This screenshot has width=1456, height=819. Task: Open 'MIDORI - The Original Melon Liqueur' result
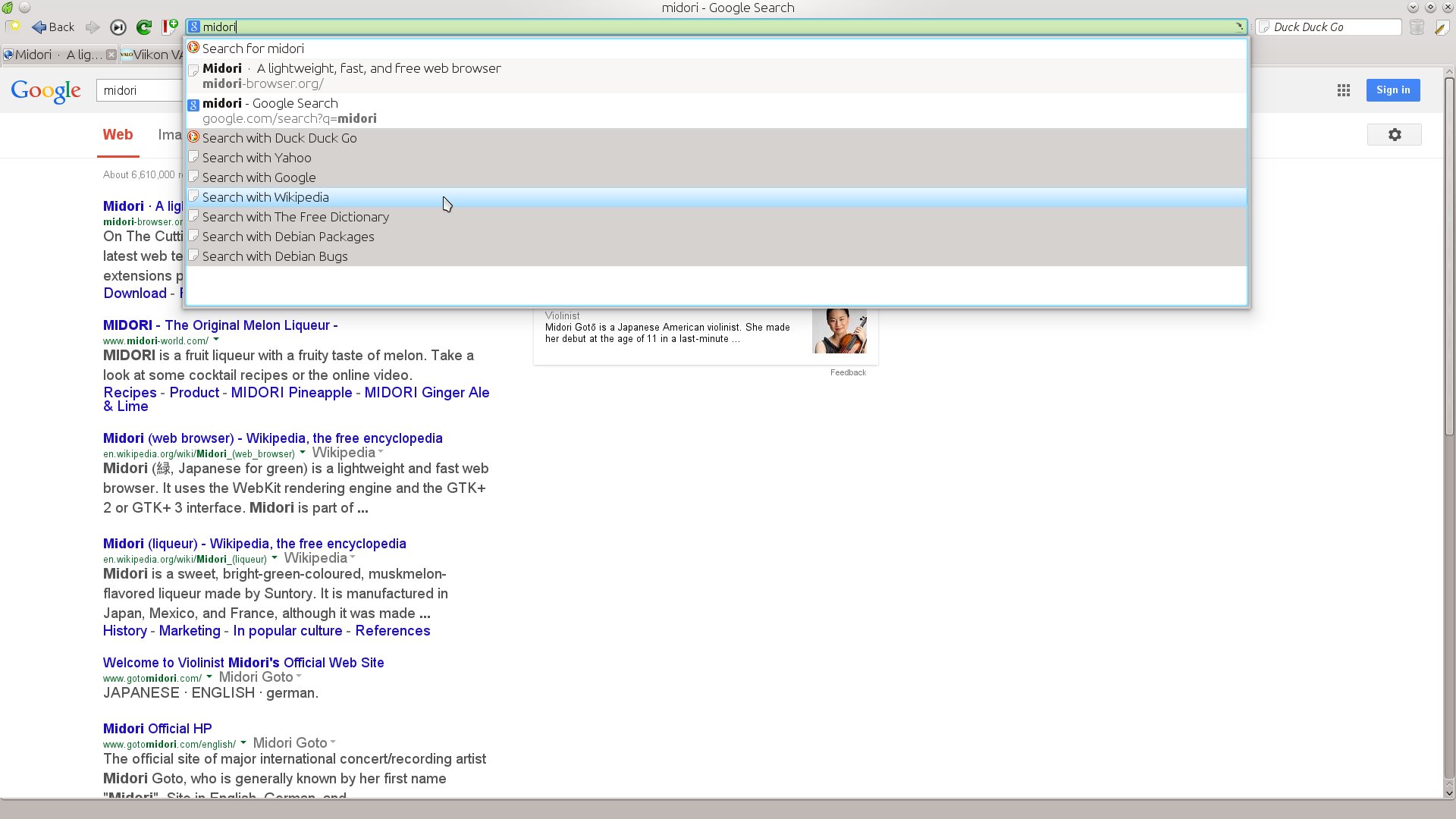coord(220,325)
